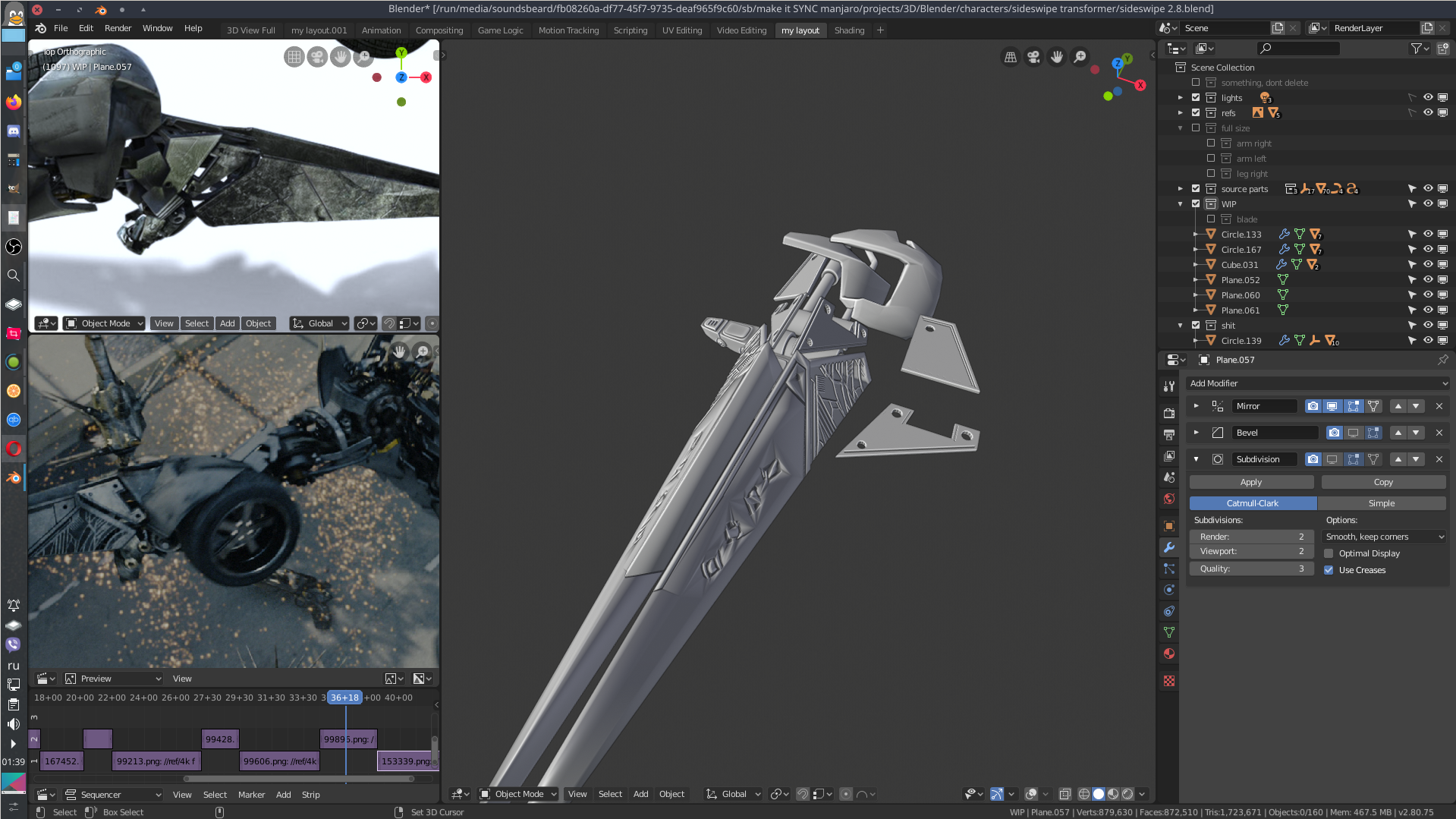Copy the Subdivision modifier
Viewport: 1456px width, 819px height.
(1383, 482)
